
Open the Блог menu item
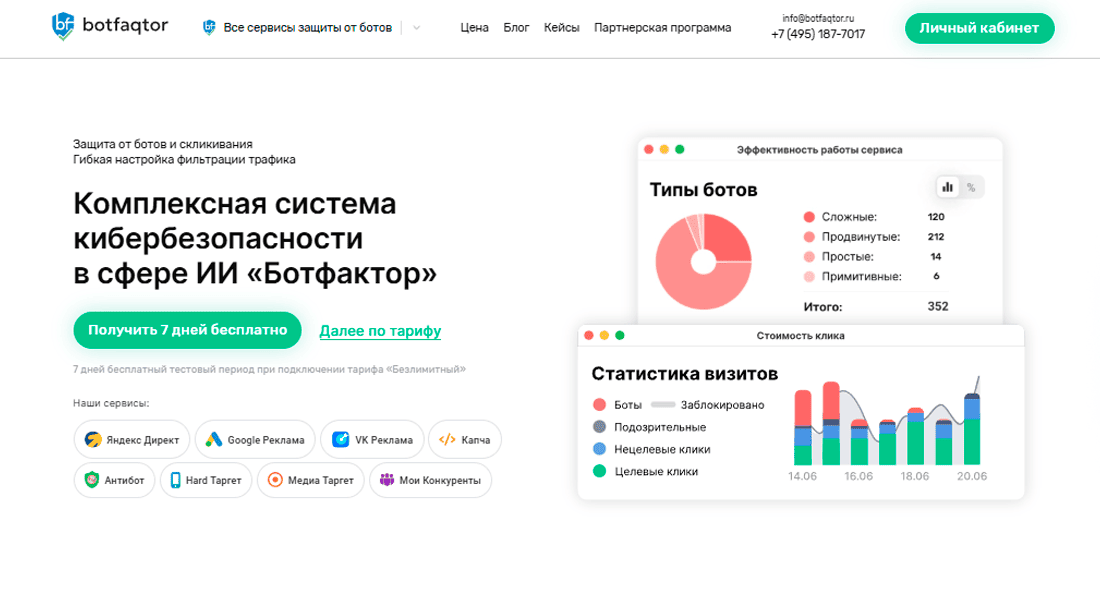(516, 28)
